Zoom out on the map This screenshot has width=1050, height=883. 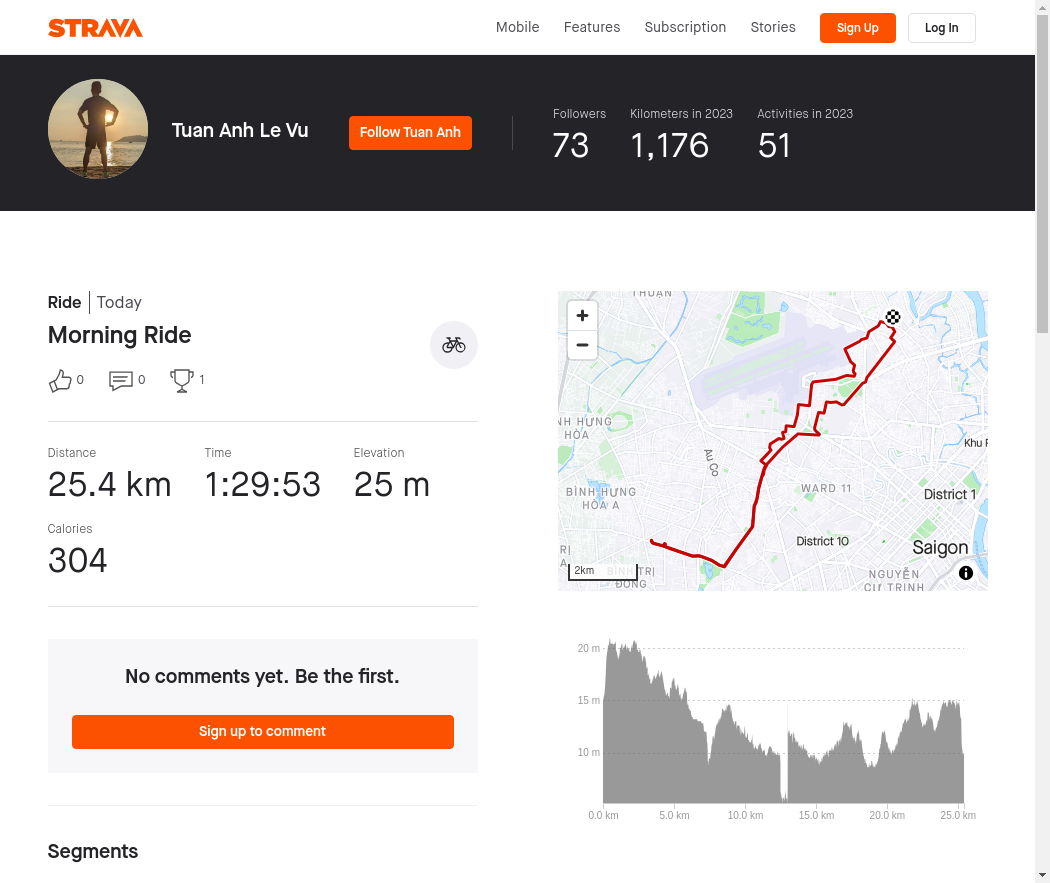pos(582,345)
